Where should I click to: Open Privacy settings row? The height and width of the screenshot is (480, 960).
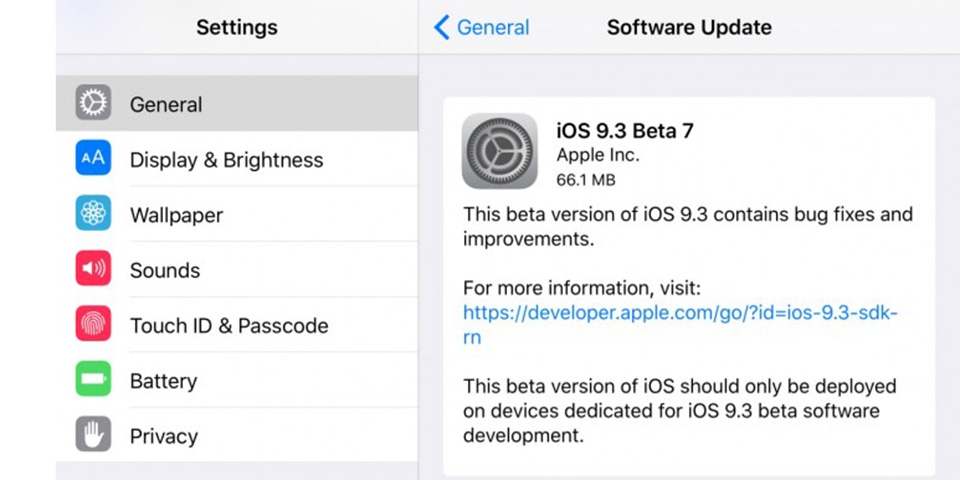pos(237,435)
